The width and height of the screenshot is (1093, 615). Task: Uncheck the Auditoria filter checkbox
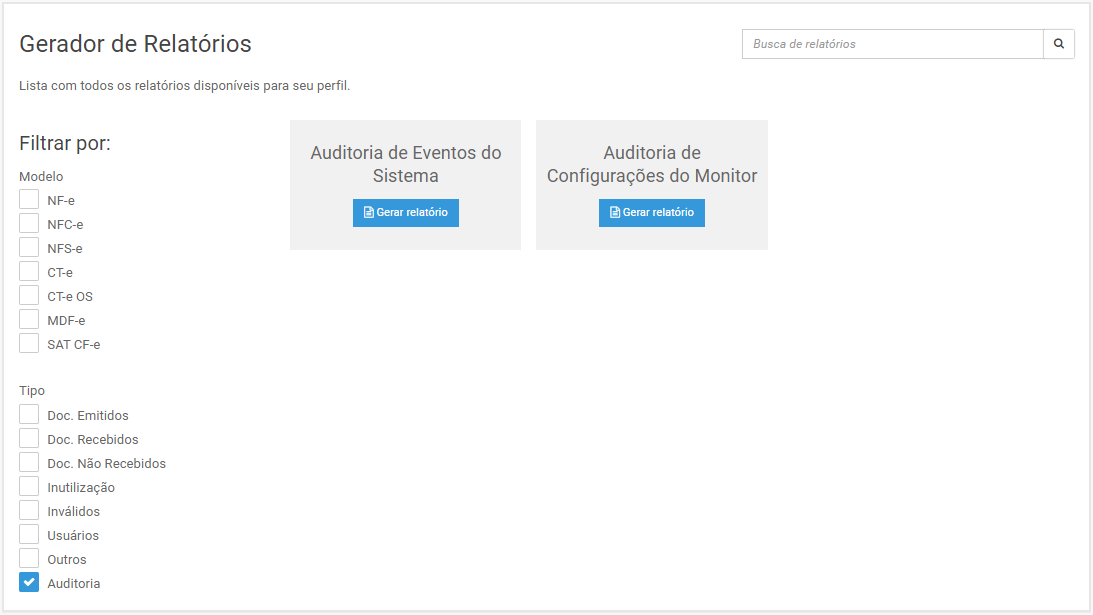tap(29, 583)
